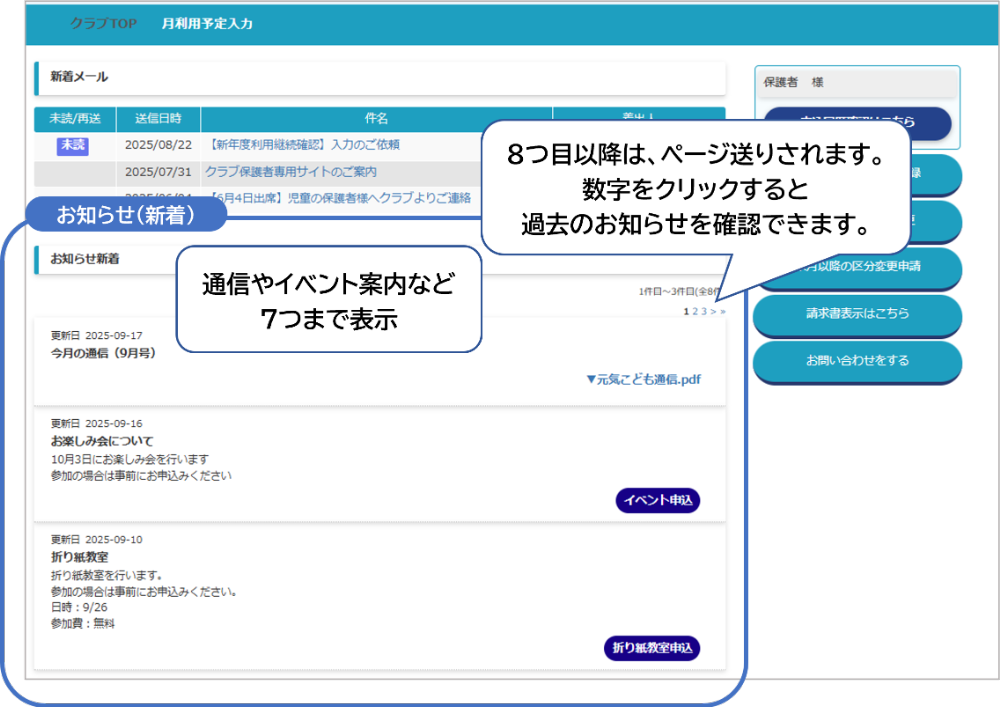Click お問い合わせをする button
This screenshot has height=707, width=1000.
pyautogui.click(x=857, y=361)
